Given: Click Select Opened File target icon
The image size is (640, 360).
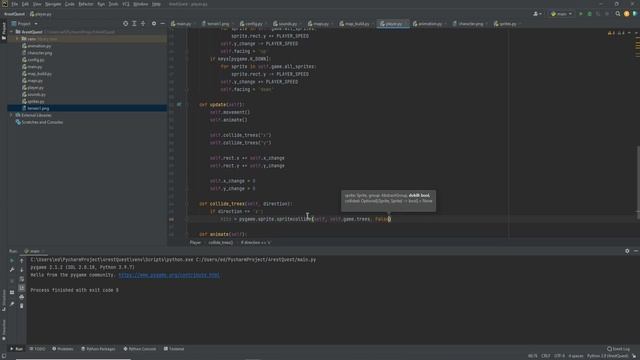Looking at the screenshot, I should [x=125, y=24].
